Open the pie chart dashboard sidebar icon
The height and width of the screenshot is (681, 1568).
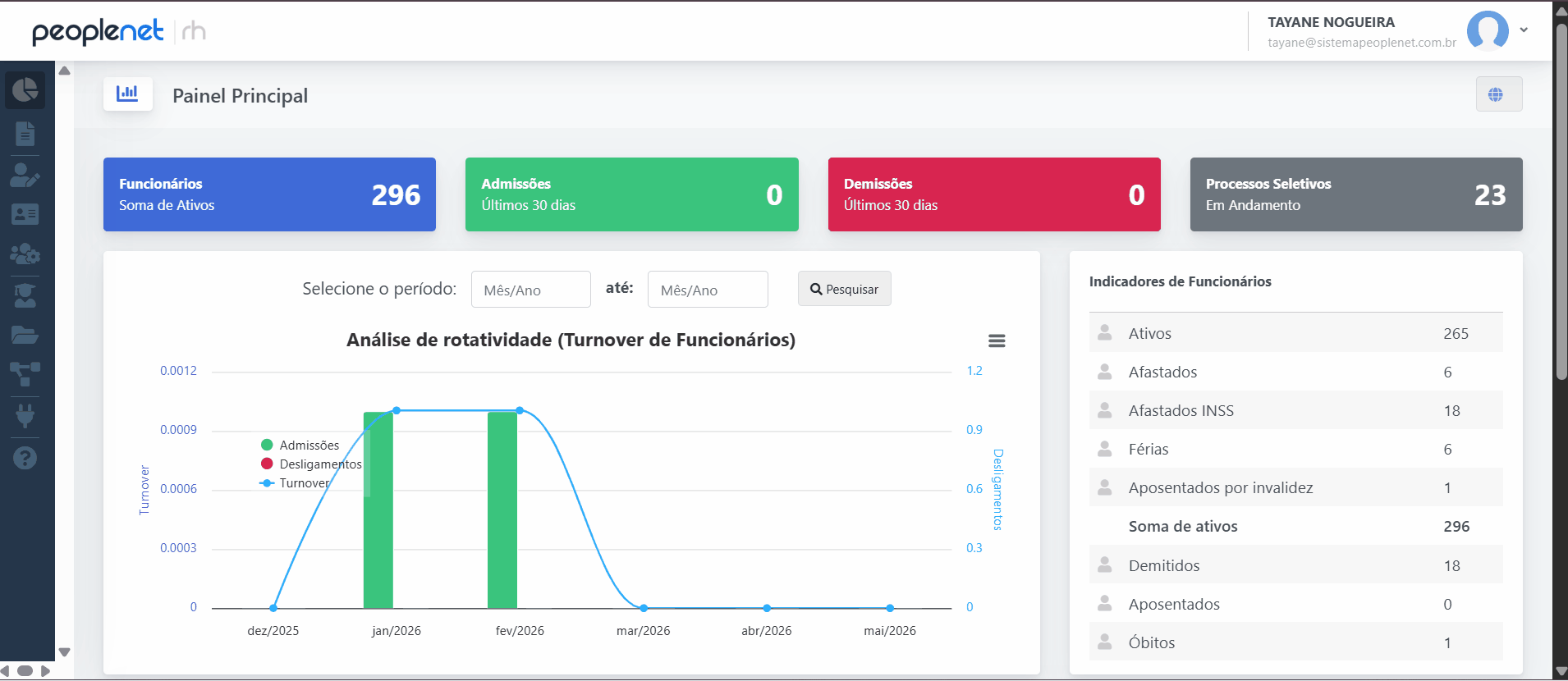tap(25, 89)
